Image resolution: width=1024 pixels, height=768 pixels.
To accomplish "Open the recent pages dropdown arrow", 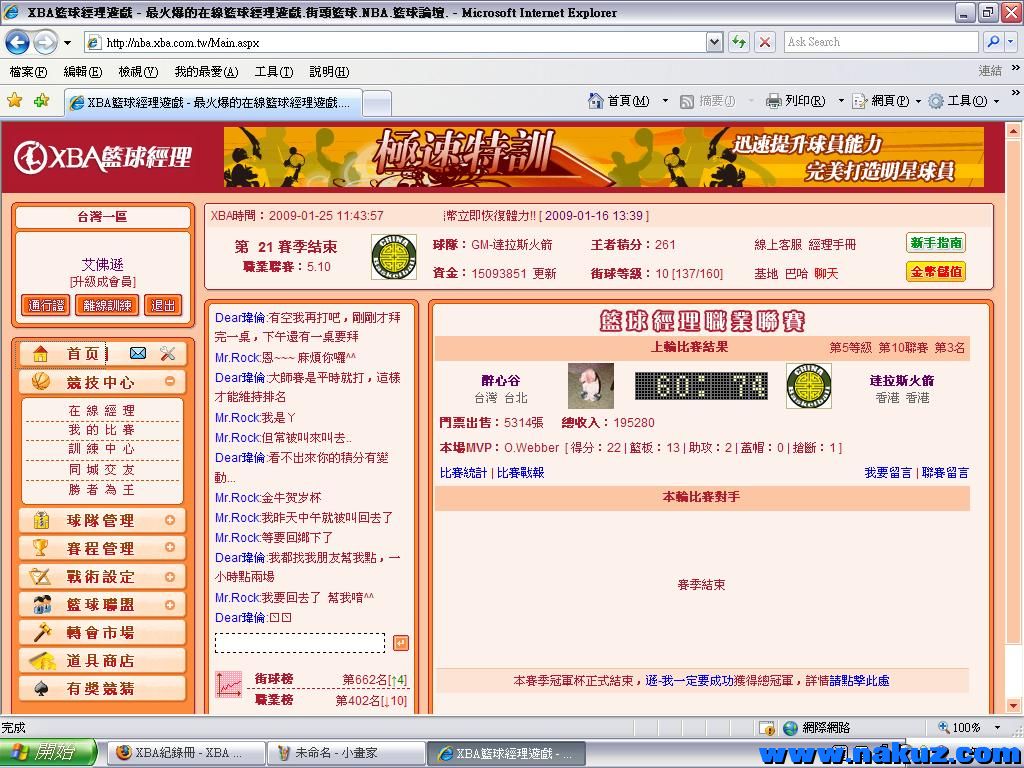I will (67, 43).
